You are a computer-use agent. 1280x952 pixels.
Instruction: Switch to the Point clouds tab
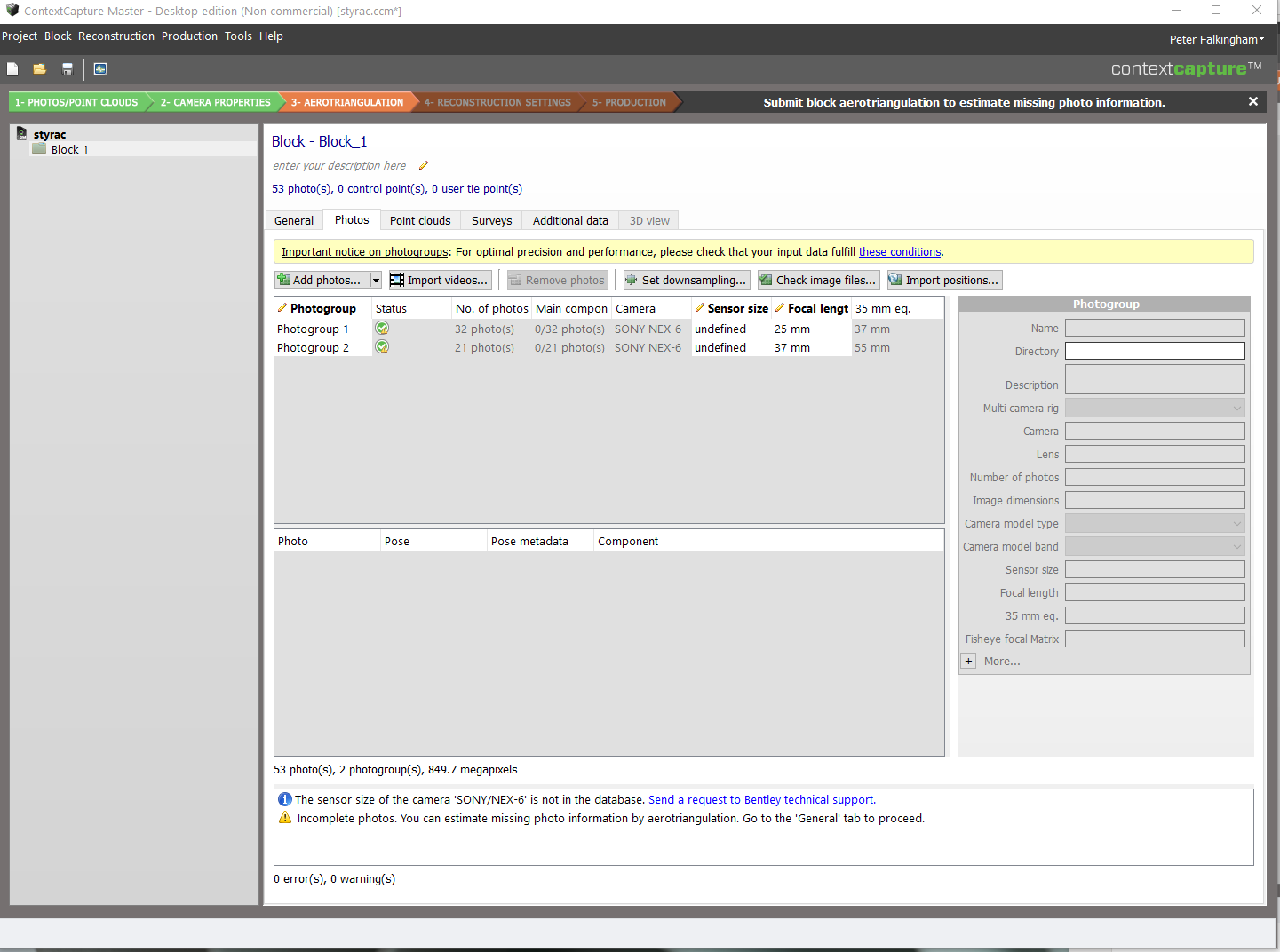[x=420, y=221]
